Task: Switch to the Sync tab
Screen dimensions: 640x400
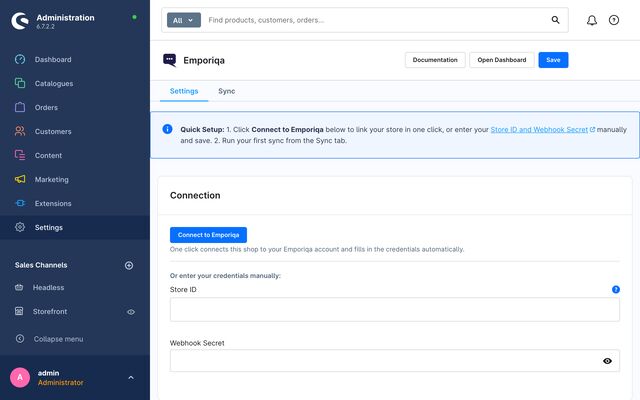Action: tap(227, 91)
